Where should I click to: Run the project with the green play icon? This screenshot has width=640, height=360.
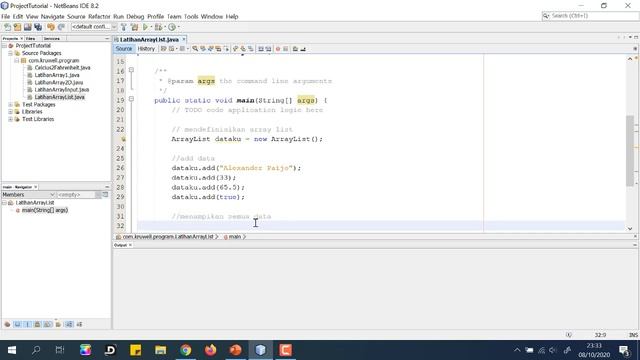tap(145, 27)
